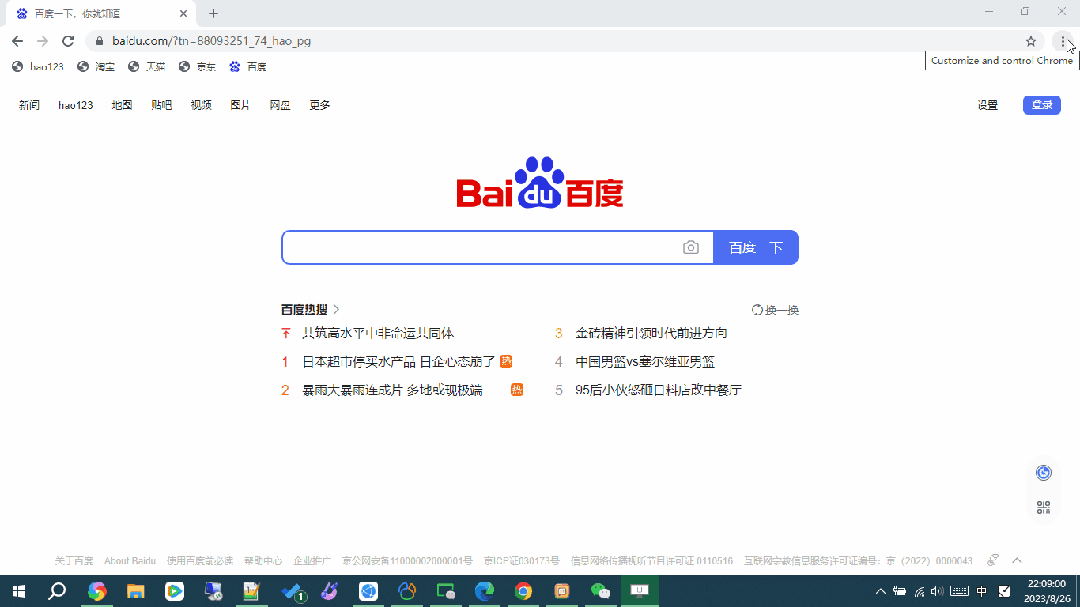
Task: Bookmark this page with the star icon
Action: tap(1030, 41)
